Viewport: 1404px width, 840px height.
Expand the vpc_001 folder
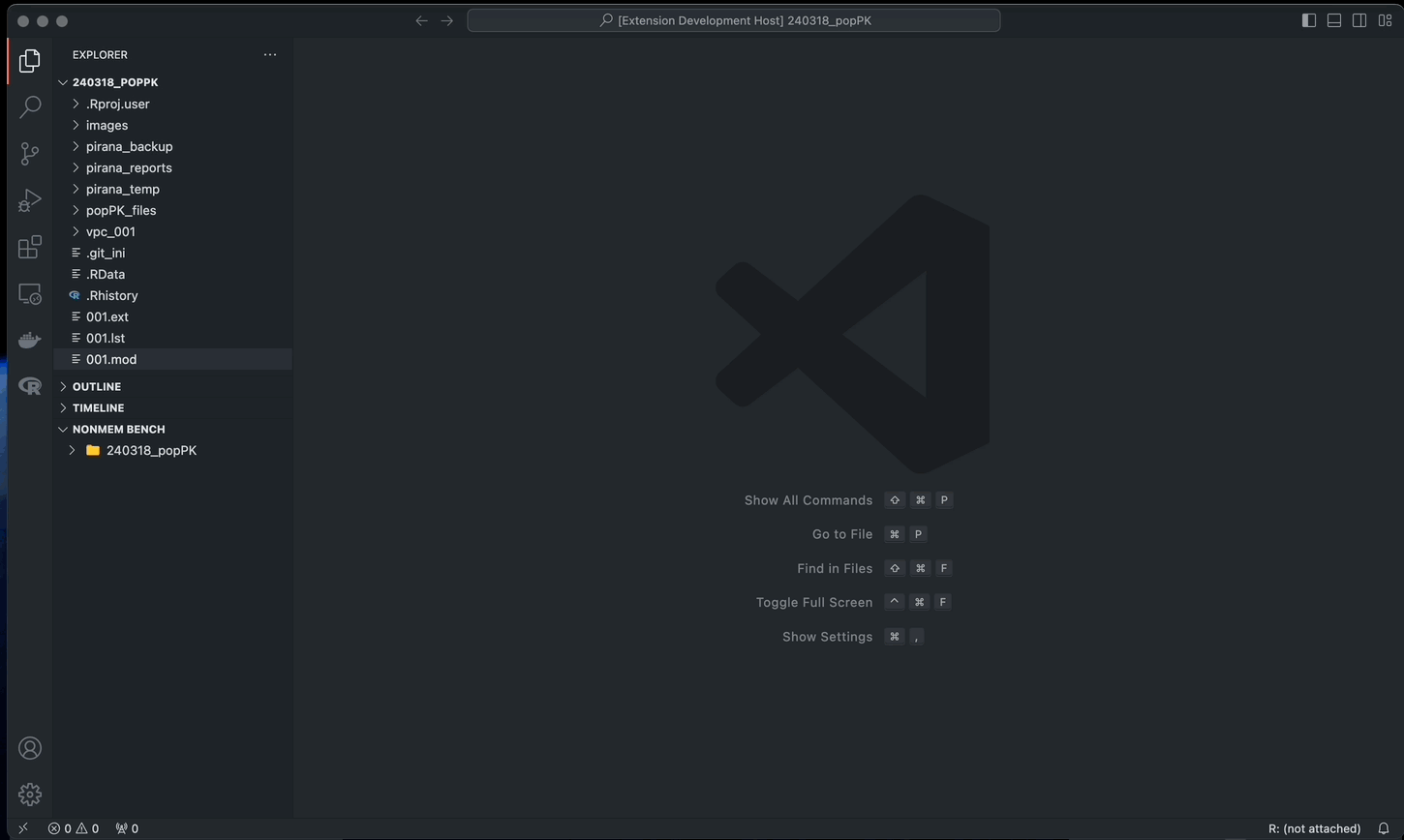(173, 231)
